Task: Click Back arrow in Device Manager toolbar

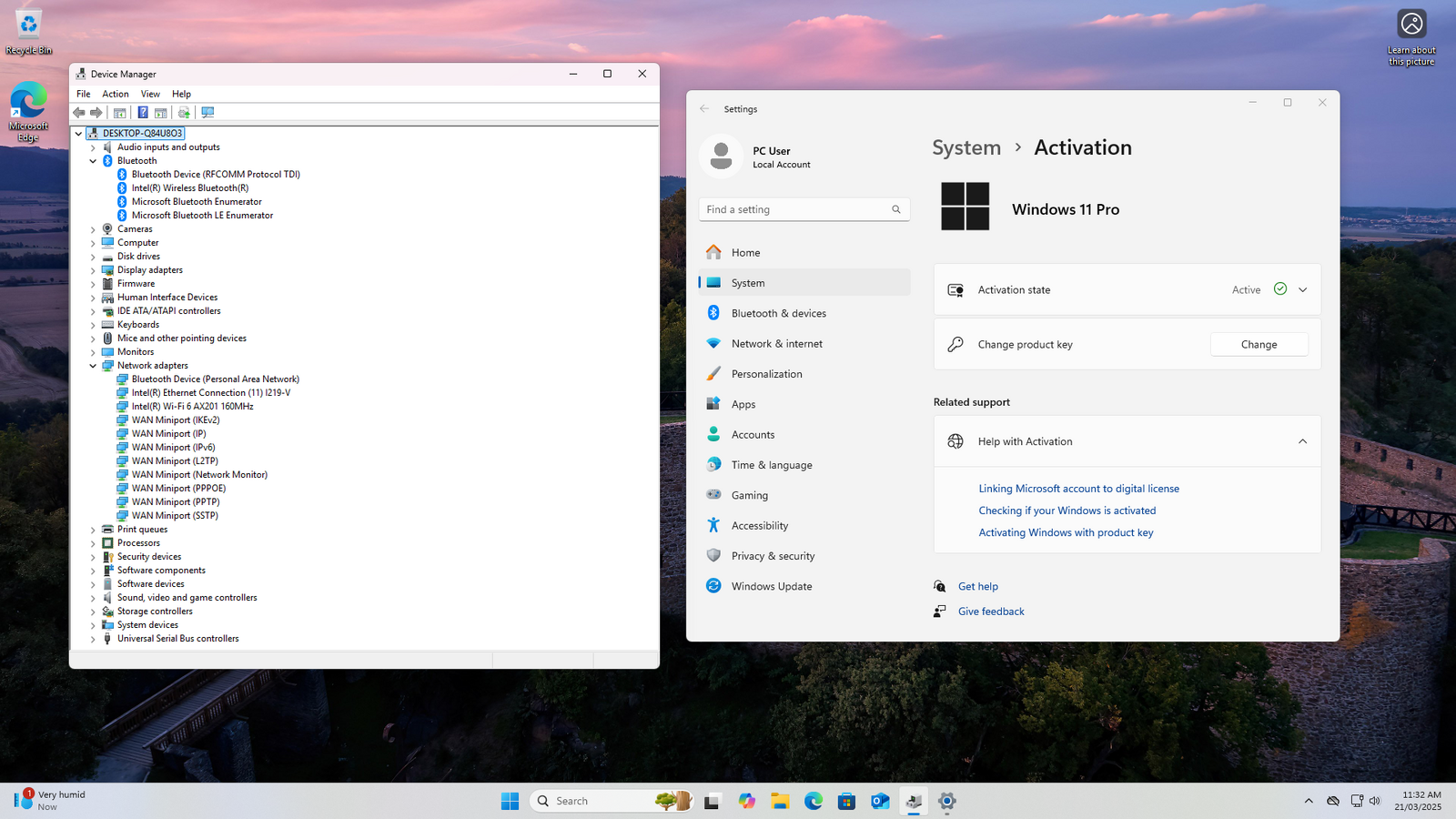Action: 79,113
